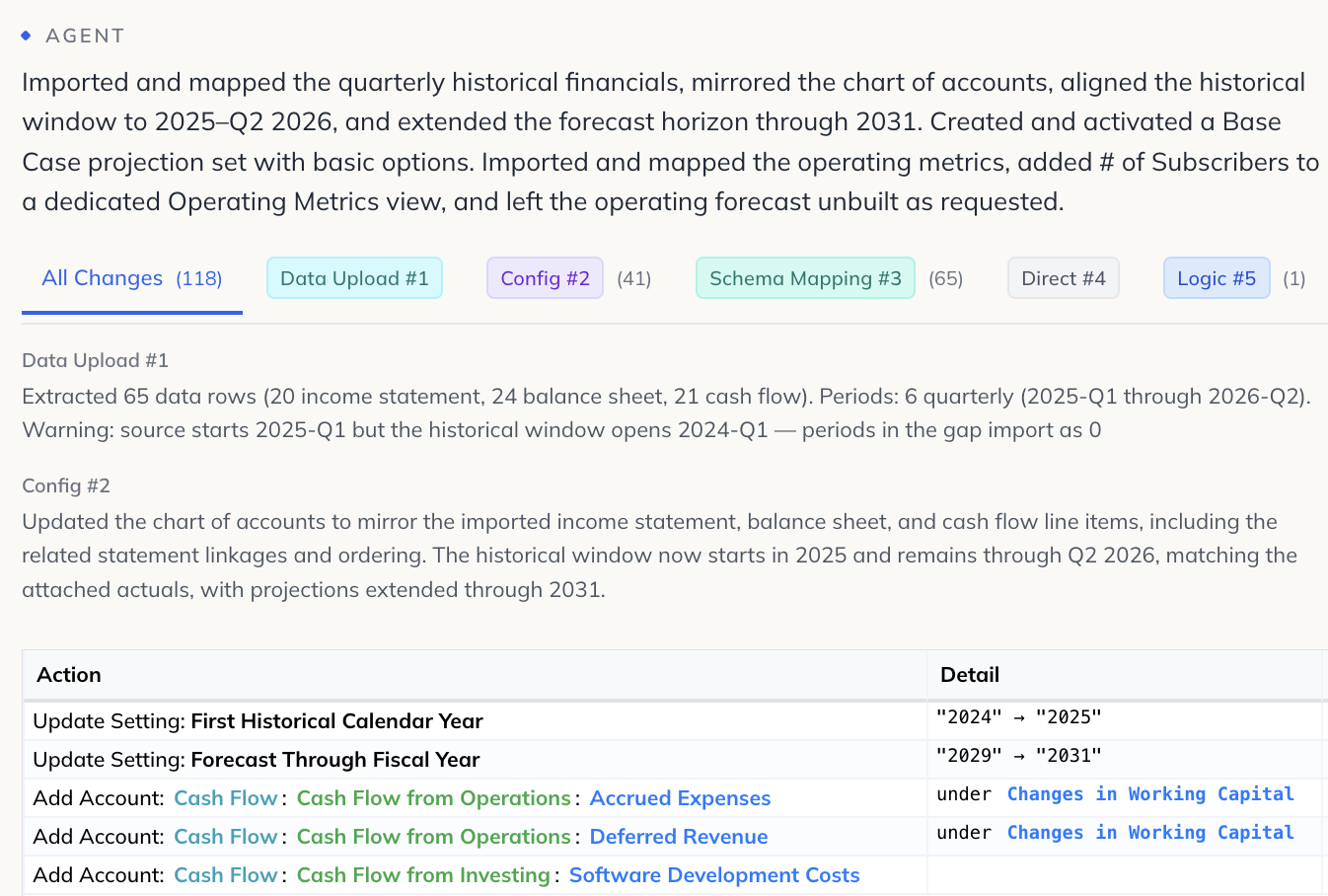Click the Accrued Expenses account link
The width and height of the screenshot is (1328, 896).
tap(680, 798)
